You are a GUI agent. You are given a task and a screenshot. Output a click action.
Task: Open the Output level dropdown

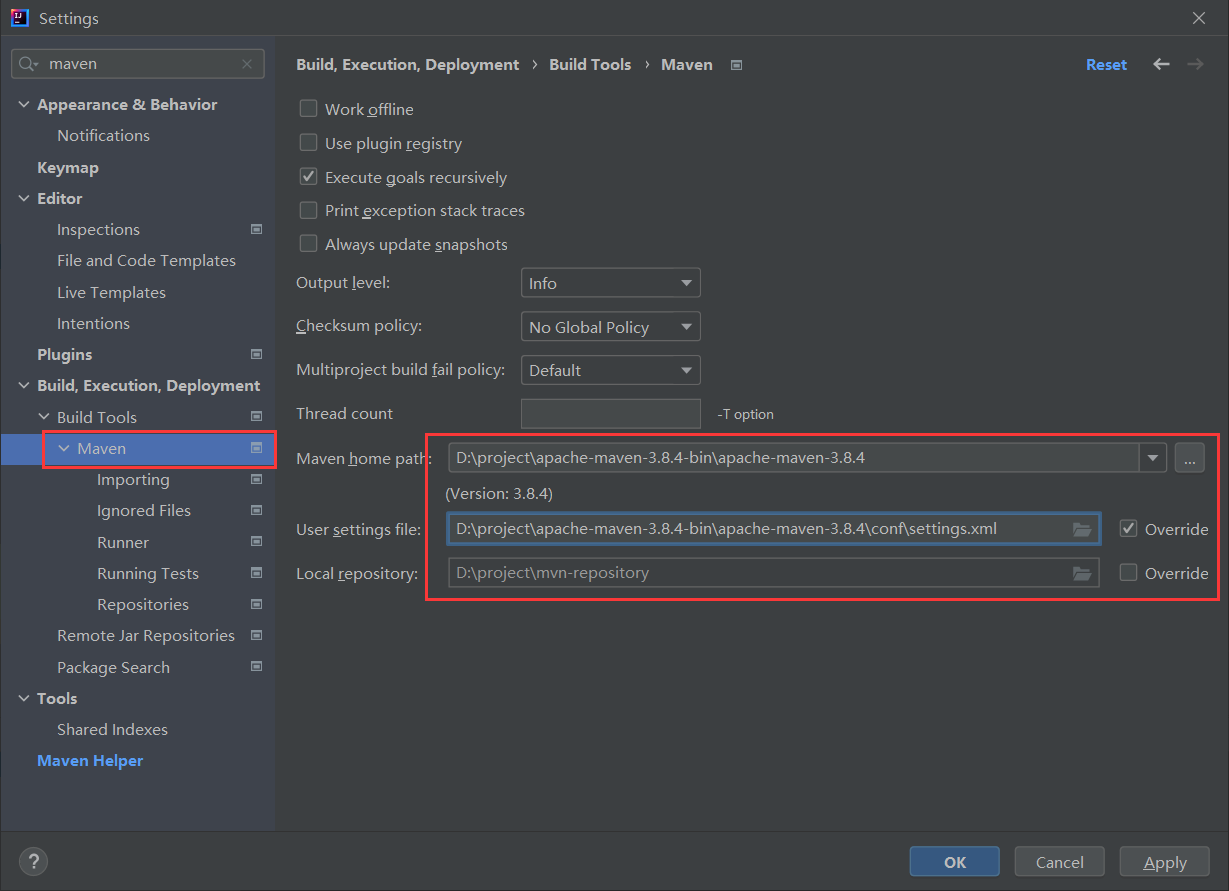click(x=610, y=283)
